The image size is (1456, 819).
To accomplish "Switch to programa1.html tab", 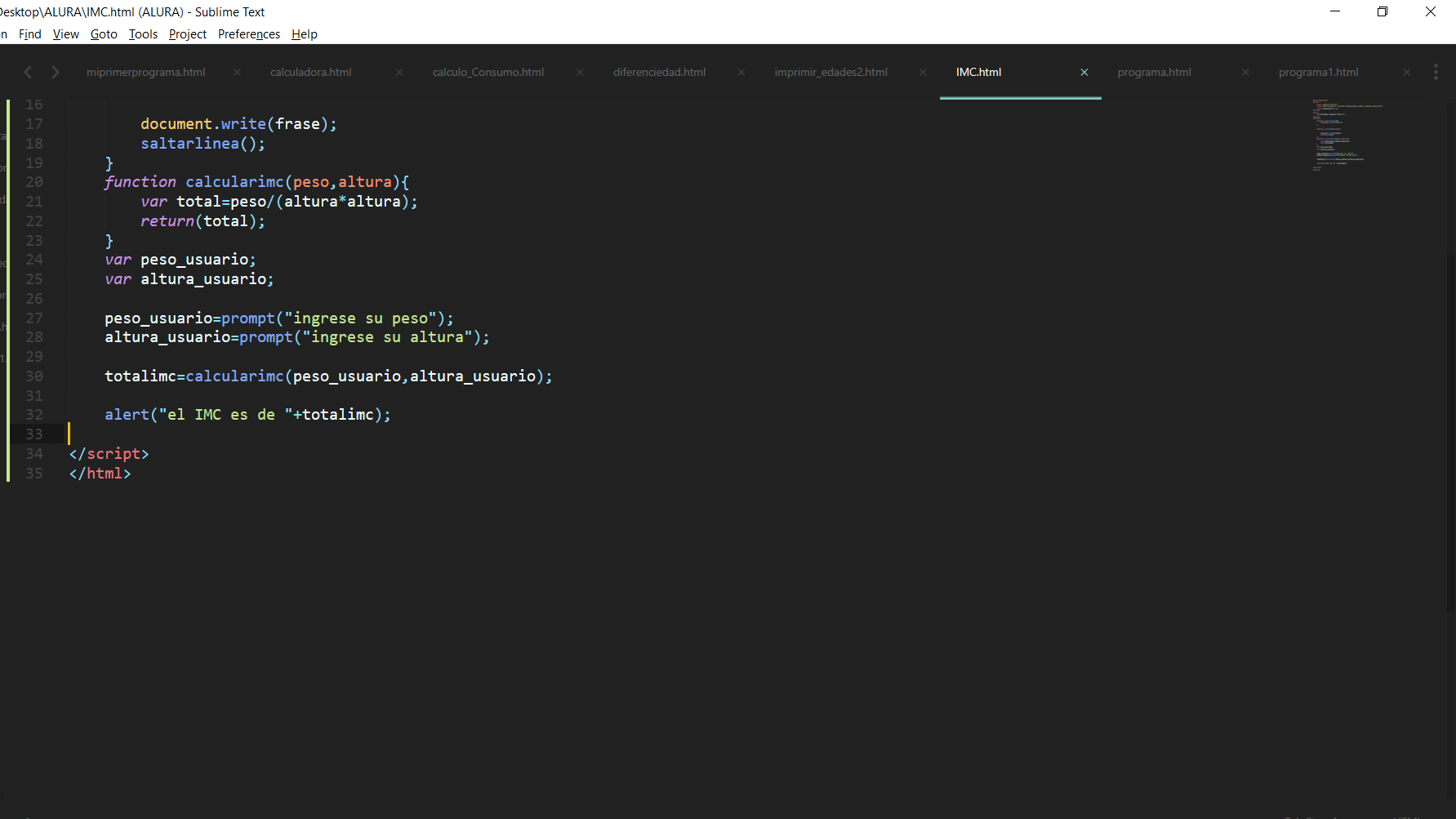I will click(x=1319, y=72).
